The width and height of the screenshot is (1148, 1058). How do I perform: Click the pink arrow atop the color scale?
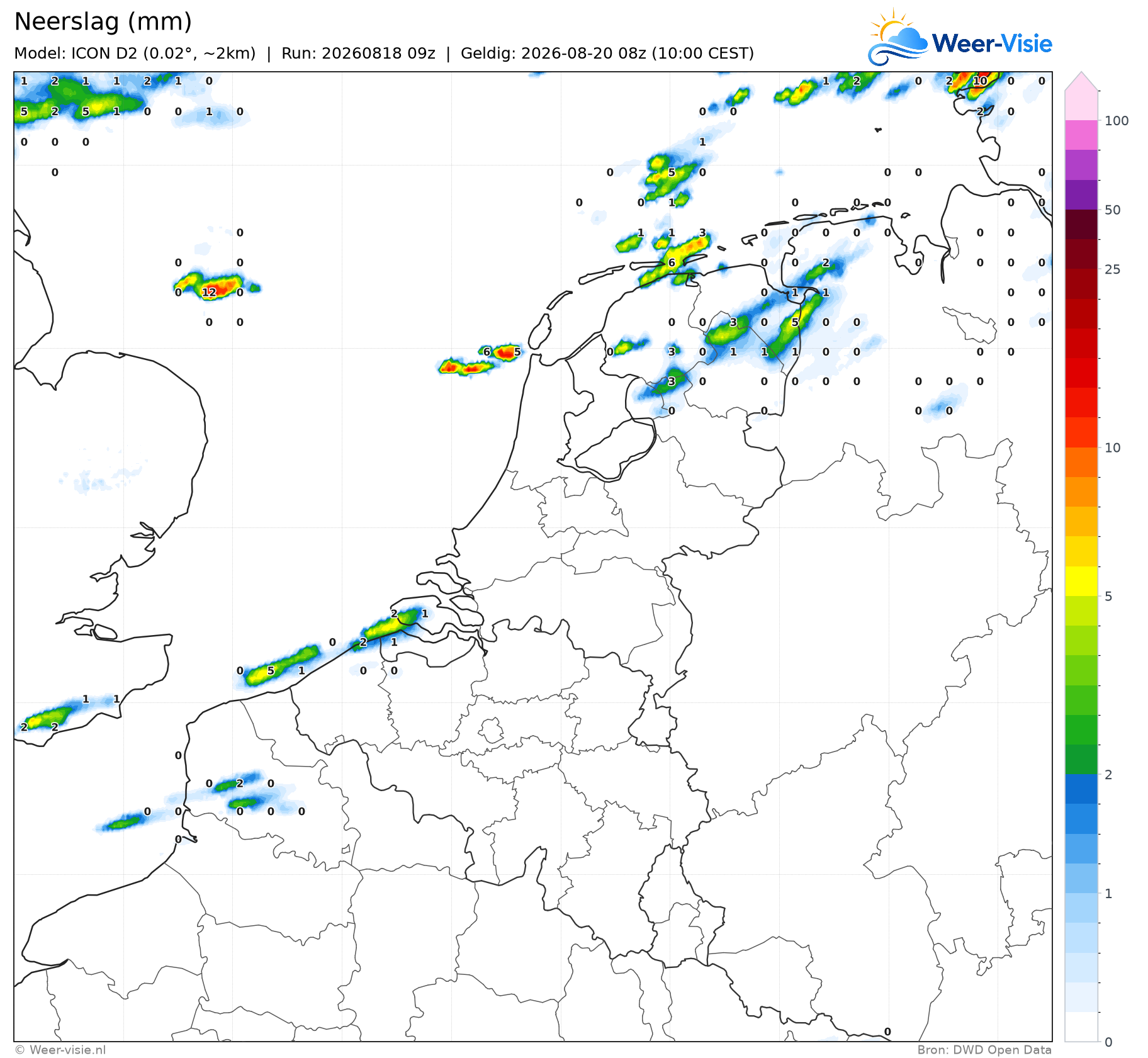click(x=1081, y=81)
